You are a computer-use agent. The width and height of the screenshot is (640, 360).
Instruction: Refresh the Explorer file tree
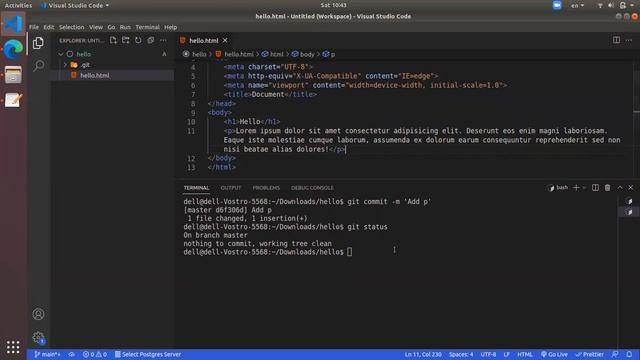click(x=138, y=40)
